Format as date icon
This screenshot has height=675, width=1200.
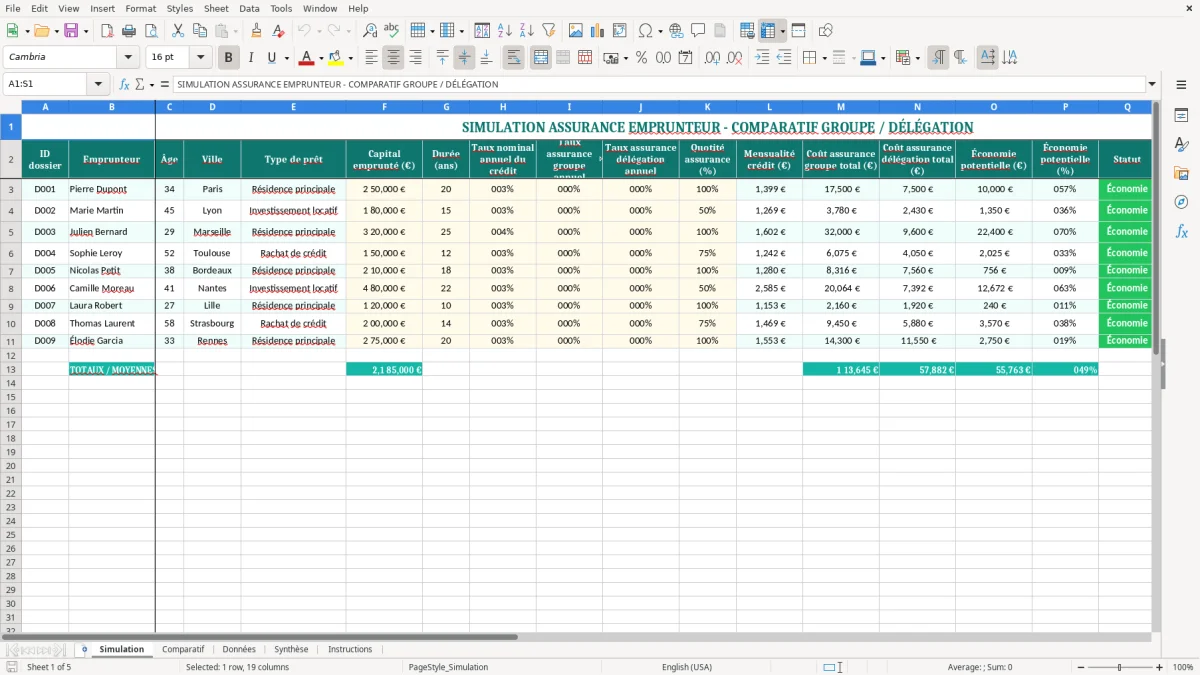685,58
